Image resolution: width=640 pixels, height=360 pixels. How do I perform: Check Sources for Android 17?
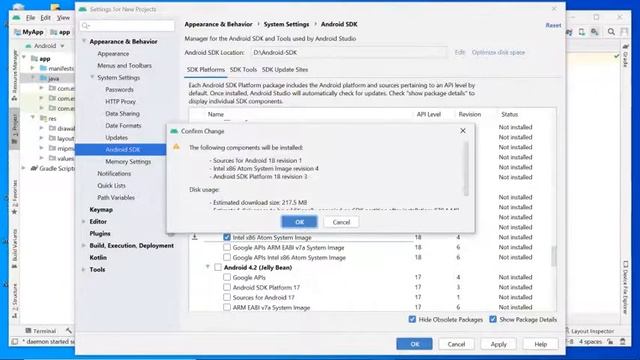click(227, 297)
